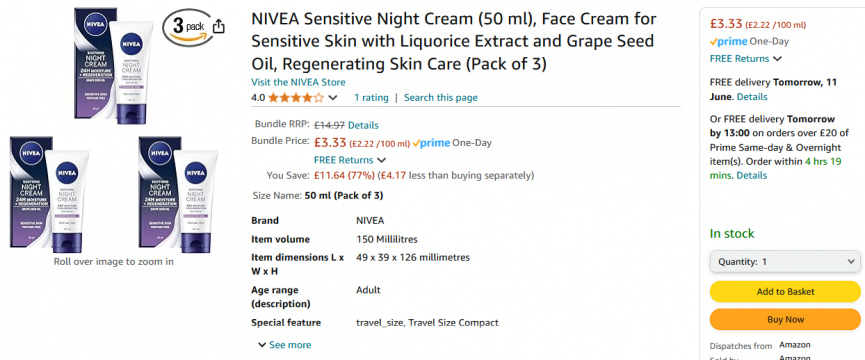The height and width of the screenshot is (360, 865).
Task: Click the top NIVEA night cream product image
Action: click(x=114, y=62)
